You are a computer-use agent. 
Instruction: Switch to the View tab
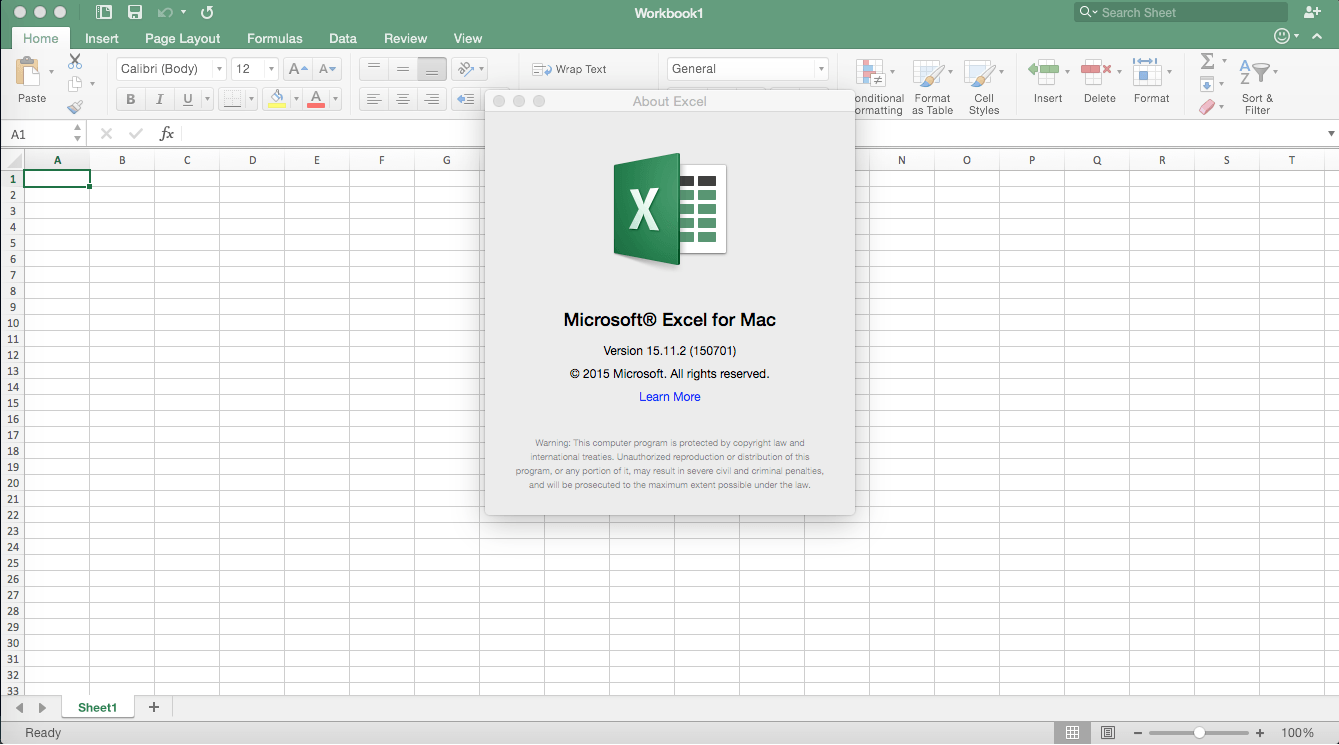pyautogui.click(x=468, y=39)
